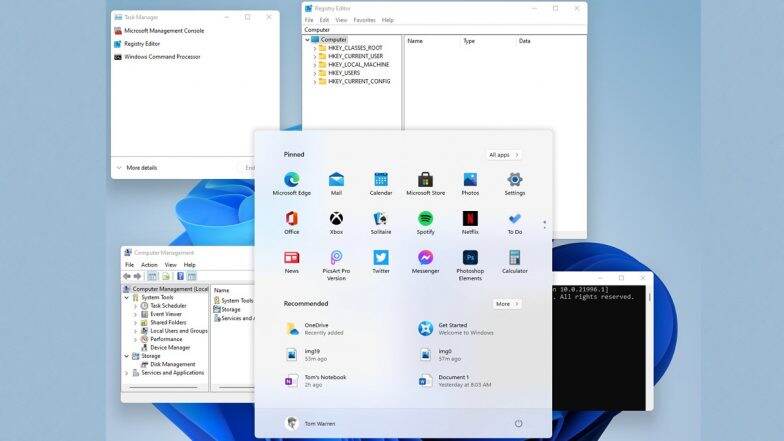Click the Back arrow in Computer Management toolbar

tap(127, 276)
